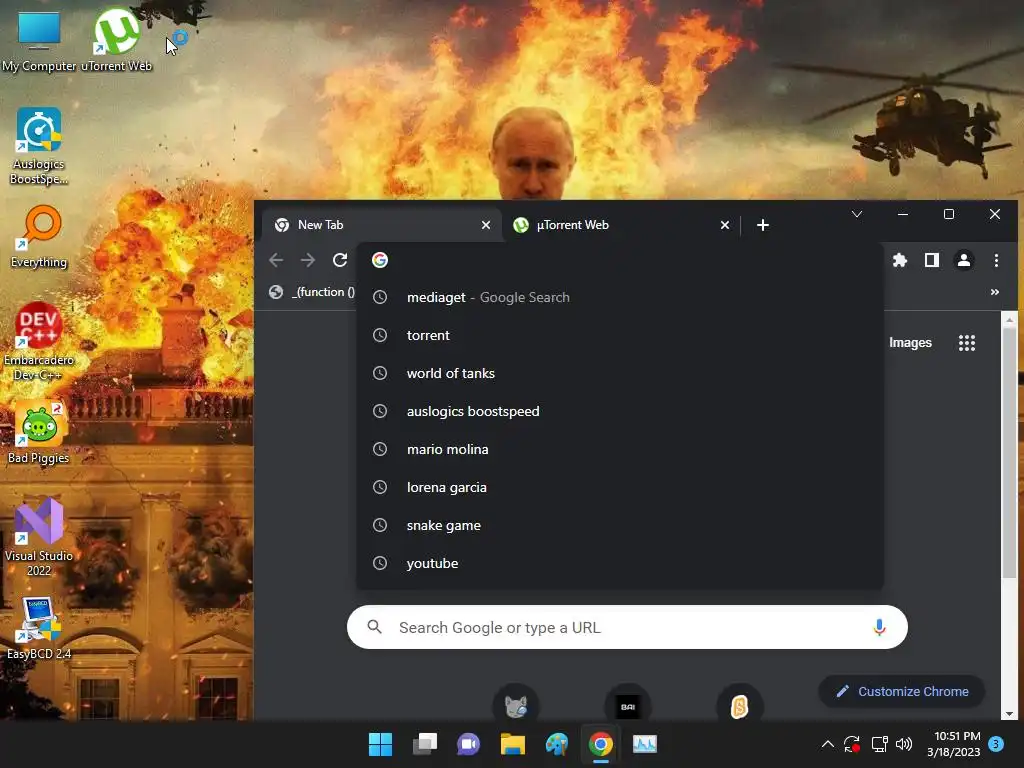Toggle Chrome side panel icon
Screen dimensions: 1024x768
tap(932, 261)
